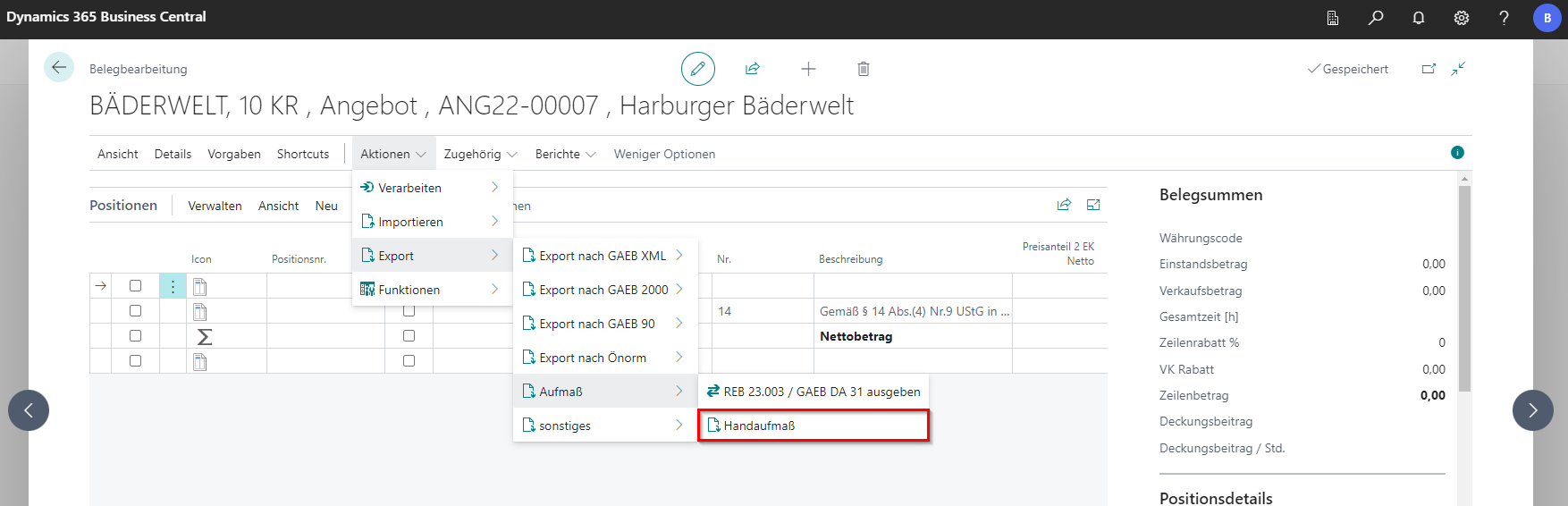Click the pencil edit icon
The width and height of the screenshot is (1568, 506).
coord(697,69)
